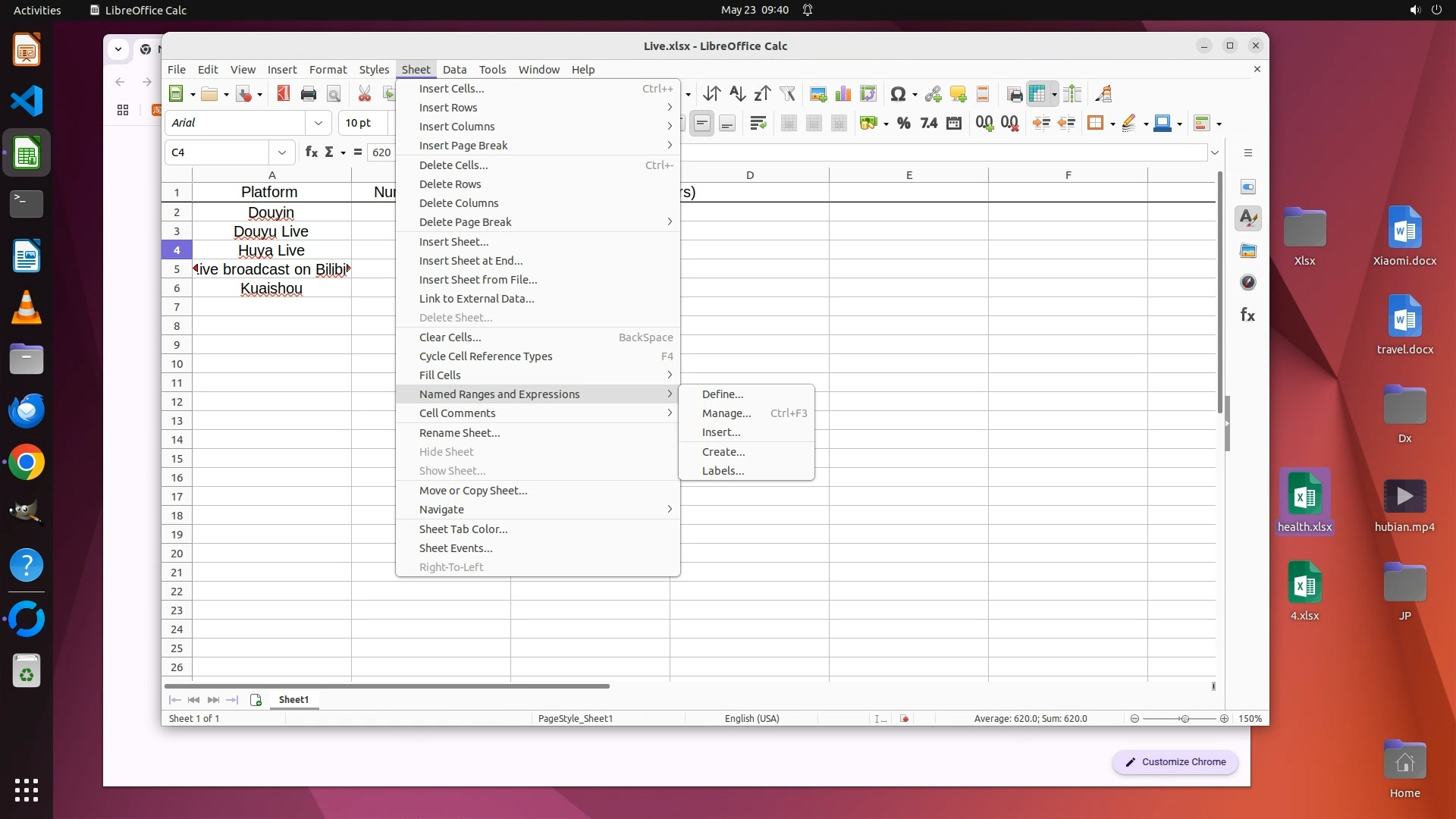Click the Format as Percent icon

click(903, 124)
